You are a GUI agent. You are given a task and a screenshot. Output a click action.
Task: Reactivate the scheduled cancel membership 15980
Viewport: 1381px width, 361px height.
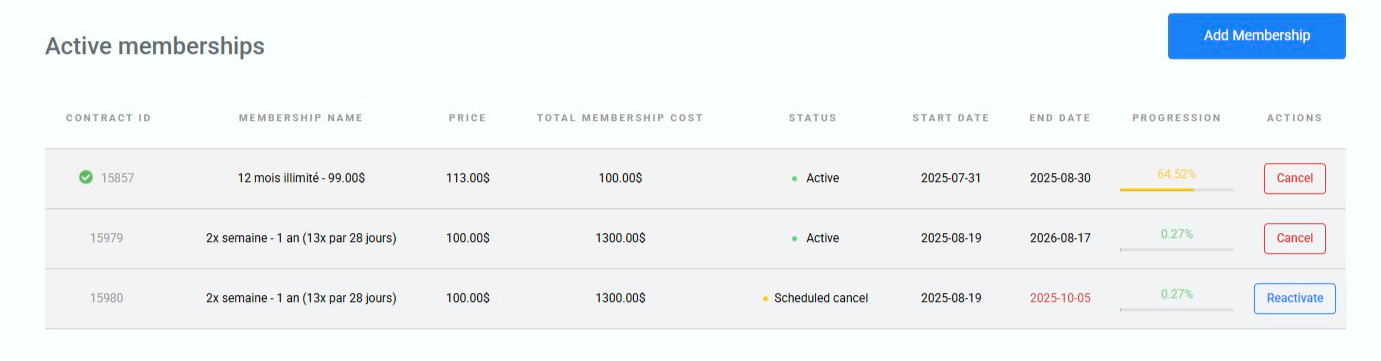1294,298
